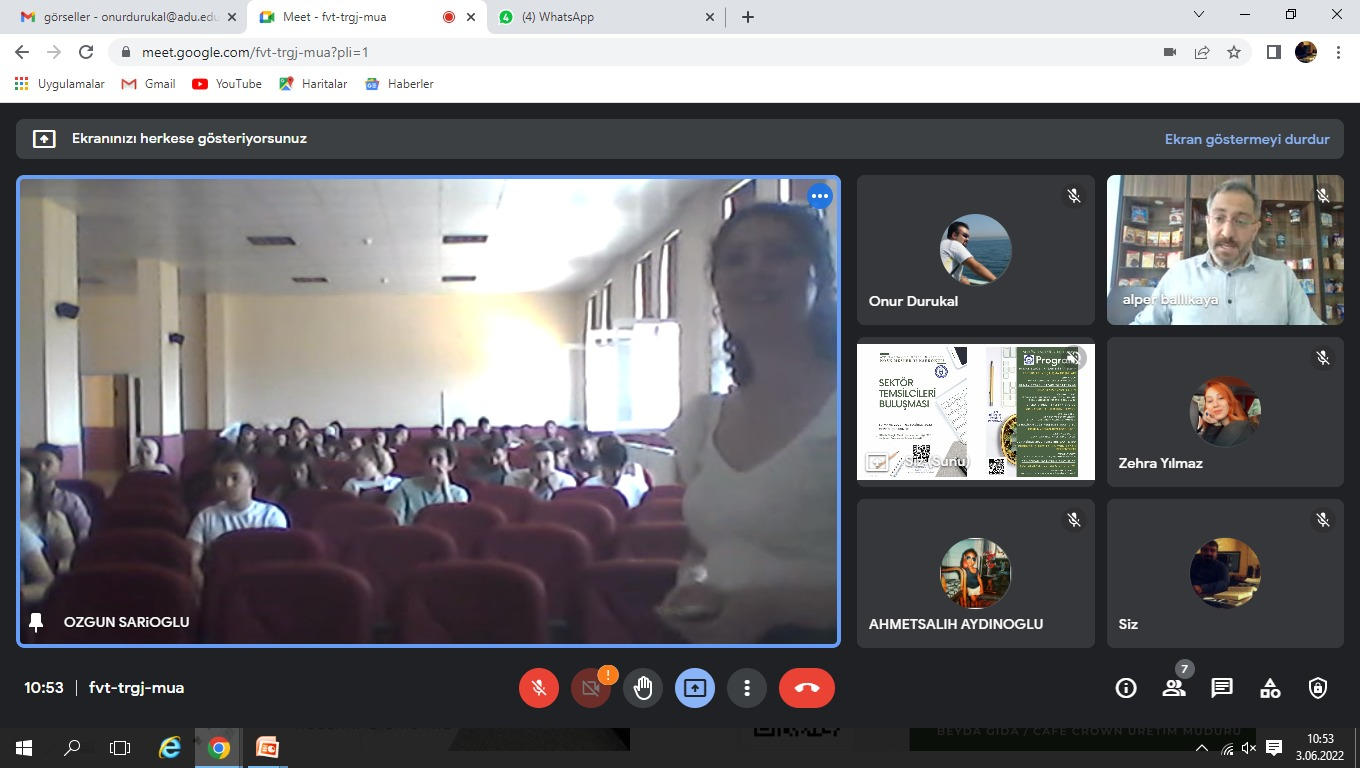Open host controls lock-shield icon
Screen dimensions: 1360x768
1318,688
